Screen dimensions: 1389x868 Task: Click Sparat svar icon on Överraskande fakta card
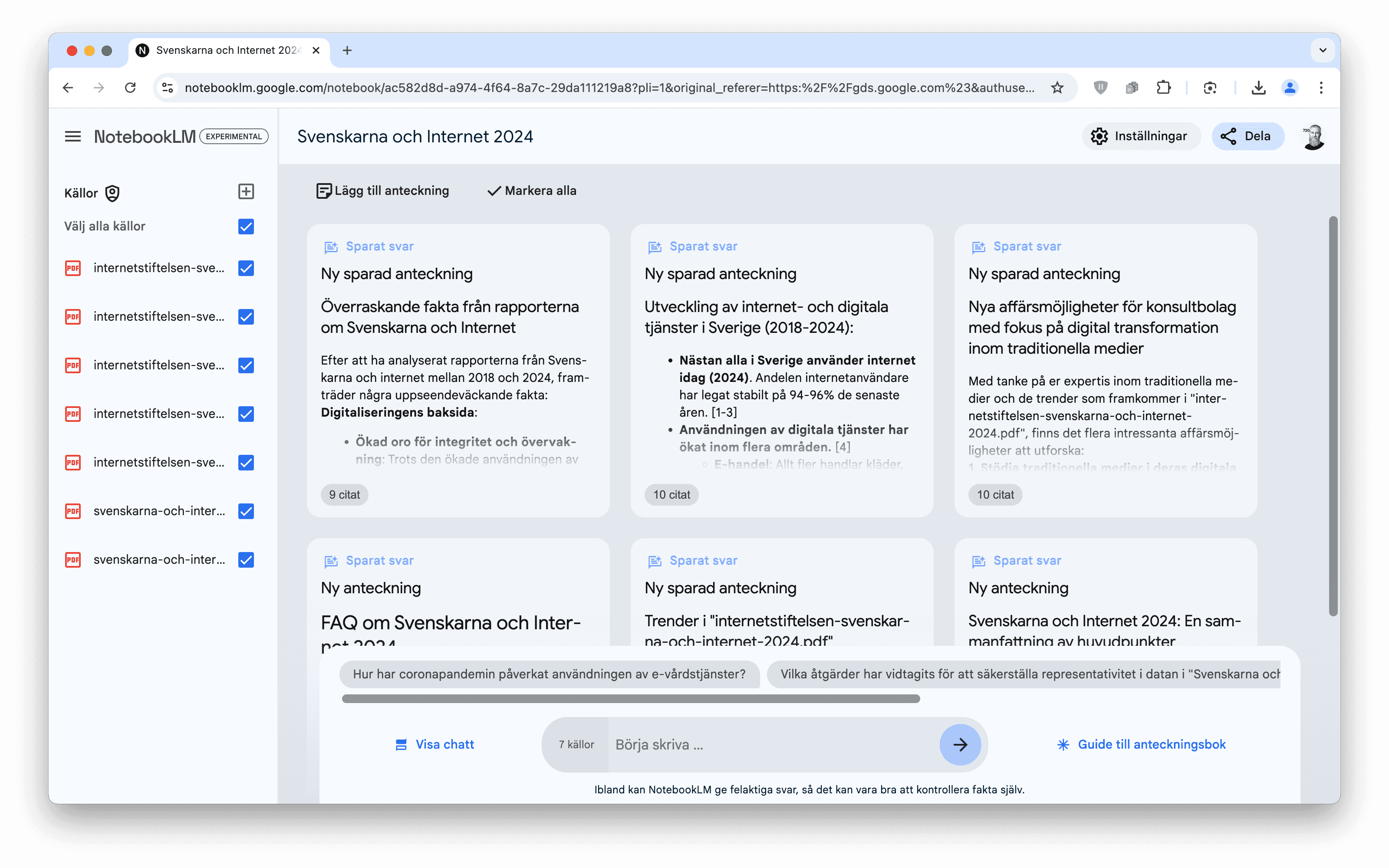point(331,247)
